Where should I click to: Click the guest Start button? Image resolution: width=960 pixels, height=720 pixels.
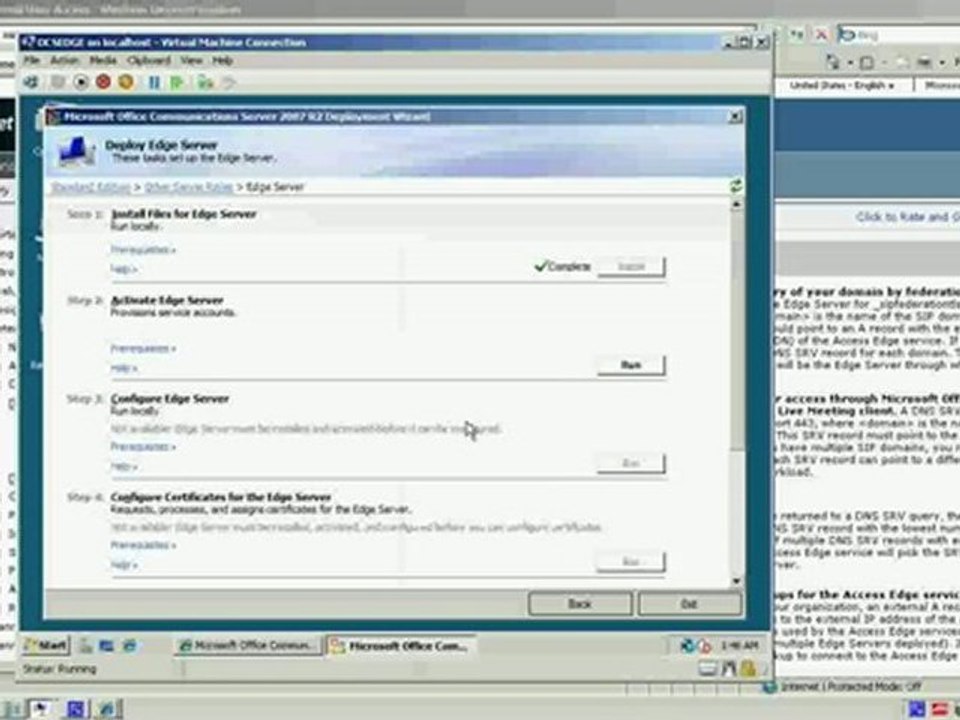pyautogui.click(x=47, y=645)
